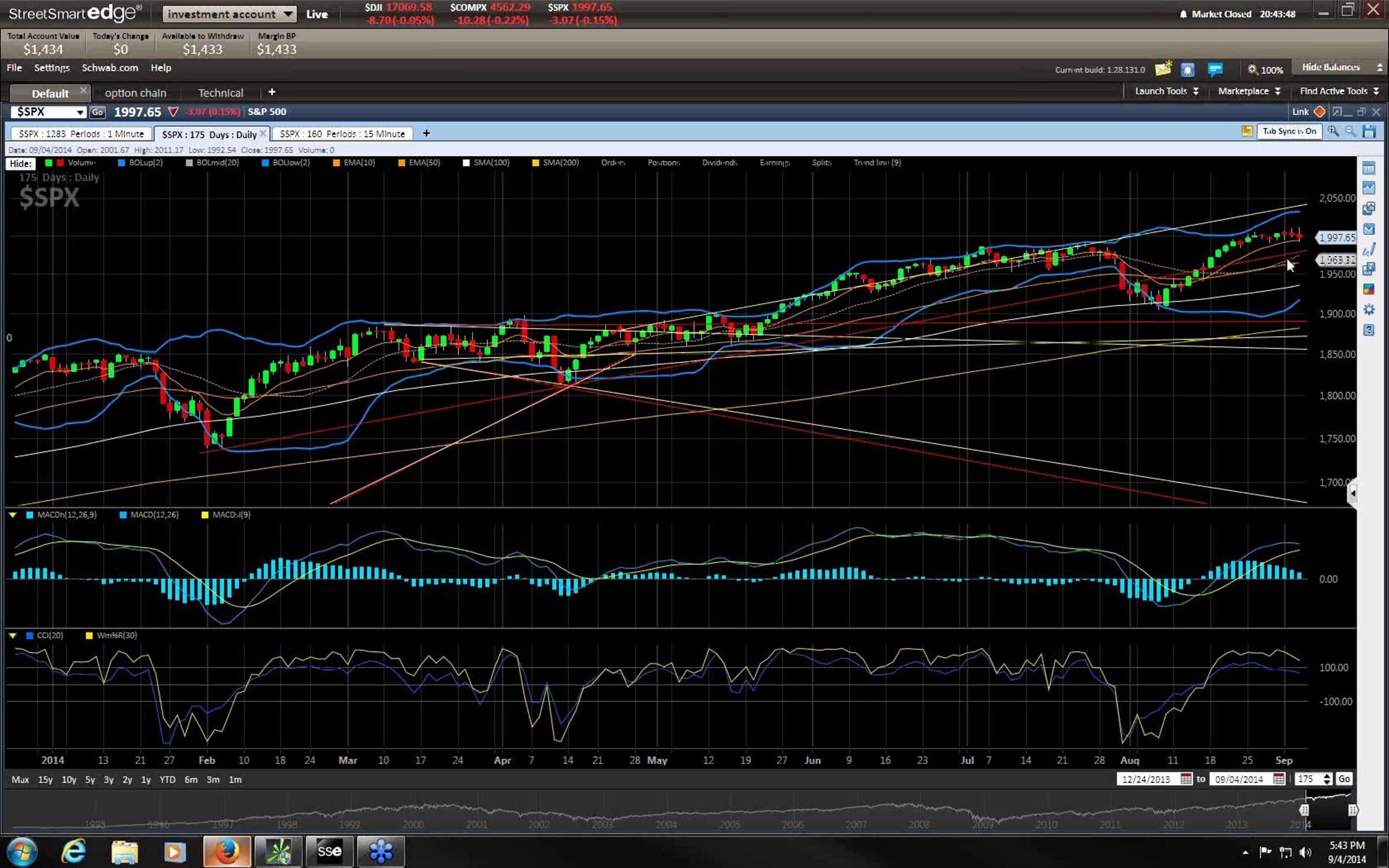The width and height of the screenshot is (1389, 868).
Task: Open chart settings gear in the sidebar
Action: tap(1368, 310)
